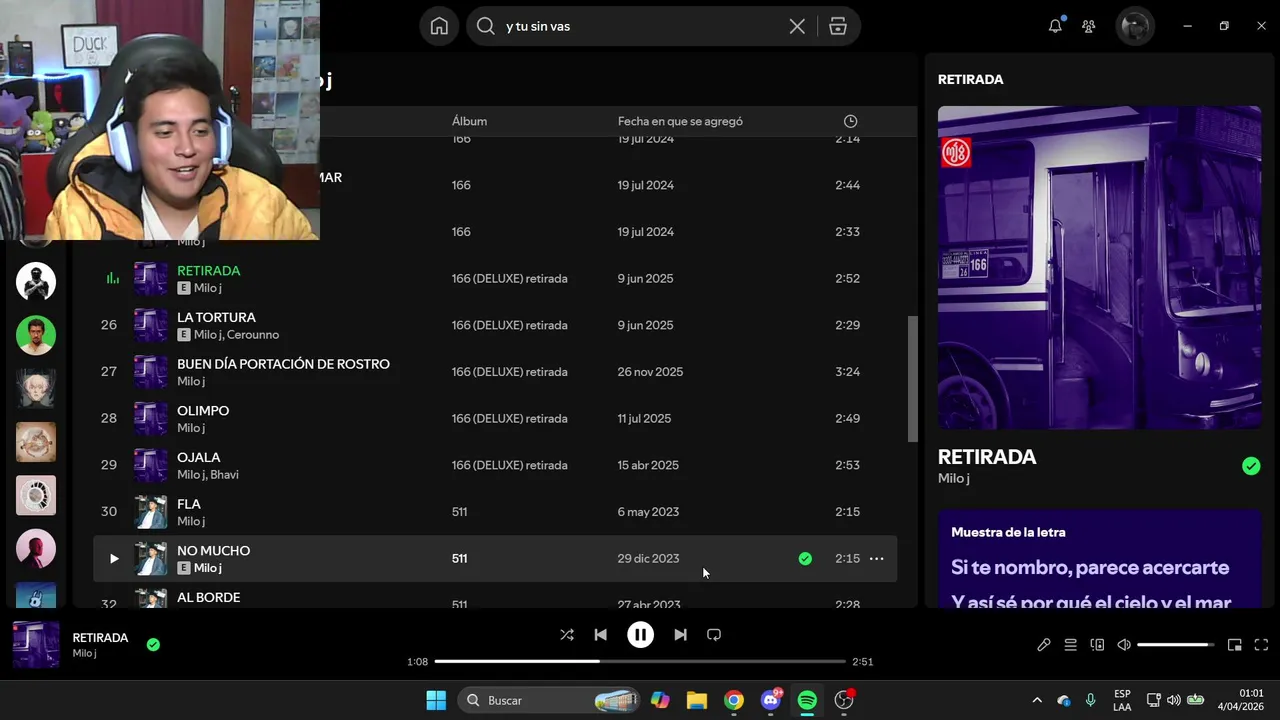Viewport: 1280px width, 720px height.
Task: Expand hidden system tray icons
Action: point(1037,700)
